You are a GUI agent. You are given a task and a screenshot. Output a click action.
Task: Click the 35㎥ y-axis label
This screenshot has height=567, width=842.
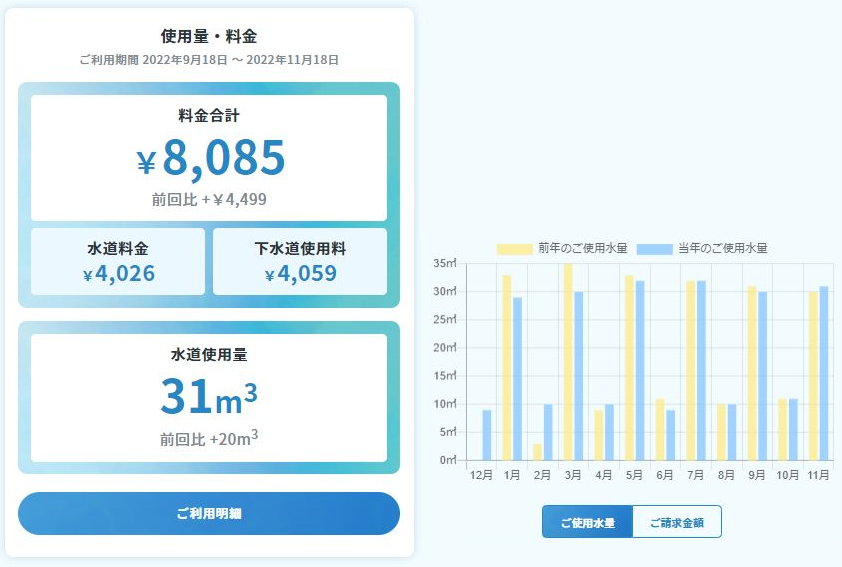[x=445, y=263]
